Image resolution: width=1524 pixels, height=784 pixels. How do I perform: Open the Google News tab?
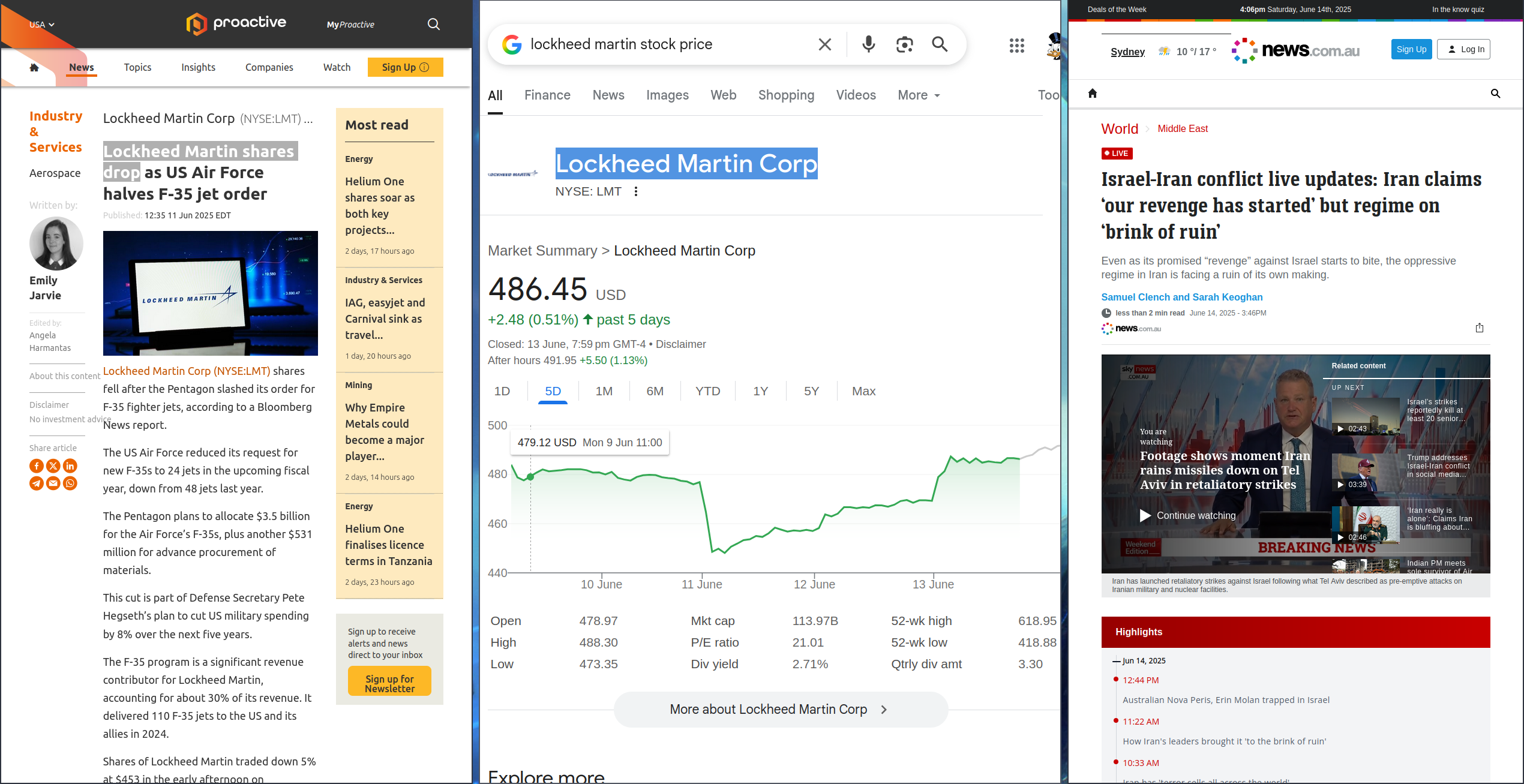tap(608, 95)
